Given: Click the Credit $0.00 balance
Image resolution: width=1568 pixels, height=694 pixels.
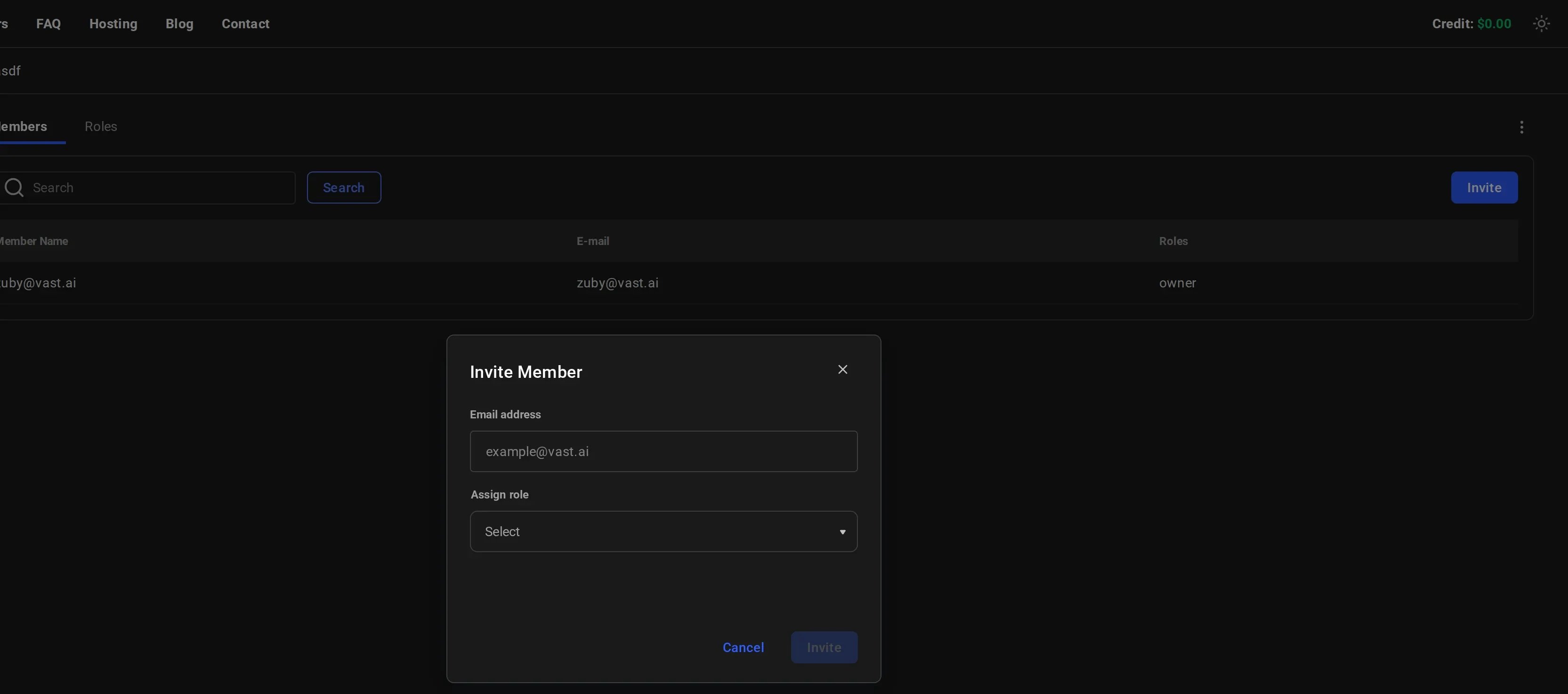Looking at the screenshot, I should pyautogui.click(x=1471, y=24).
